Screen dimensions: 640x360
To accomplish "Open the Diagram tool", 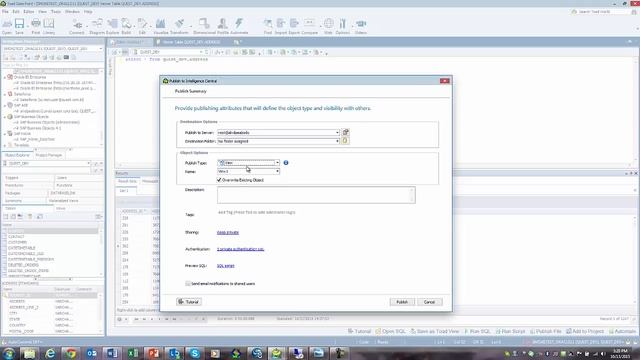I will (x=97, y=27).
